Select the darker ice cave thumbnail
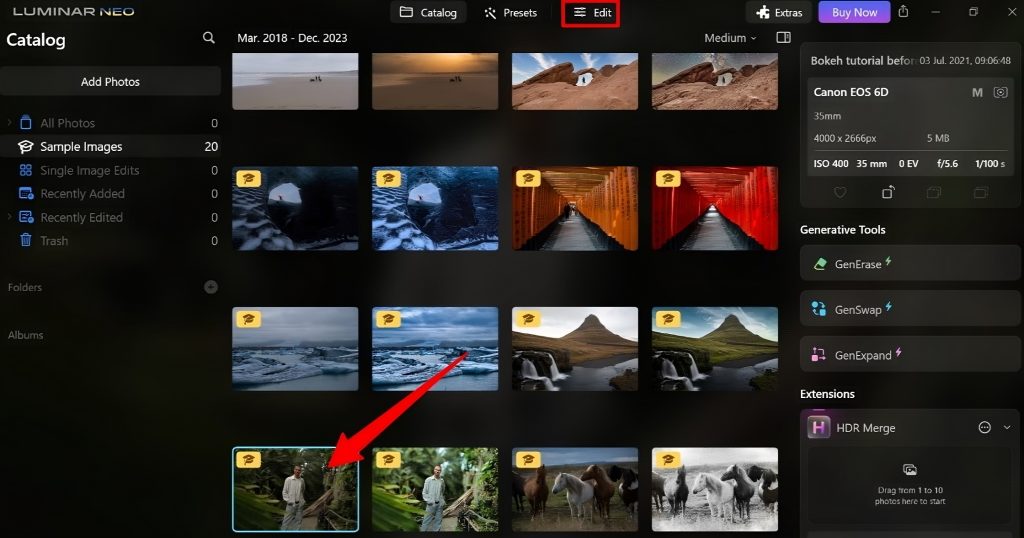This screenshot has width=1024, height=538. coord(295,208)
